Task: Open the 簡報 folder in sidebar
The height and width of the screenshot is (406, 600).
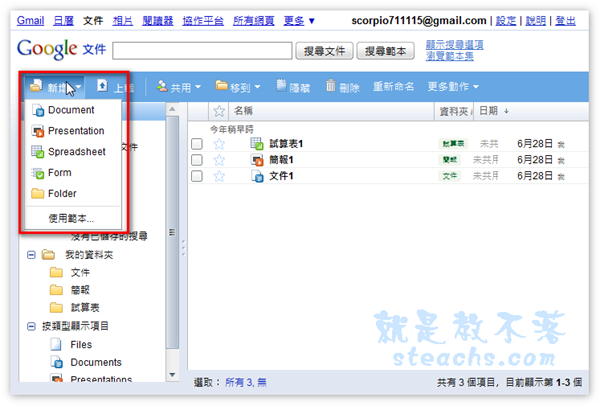Action: coord(80,290)
